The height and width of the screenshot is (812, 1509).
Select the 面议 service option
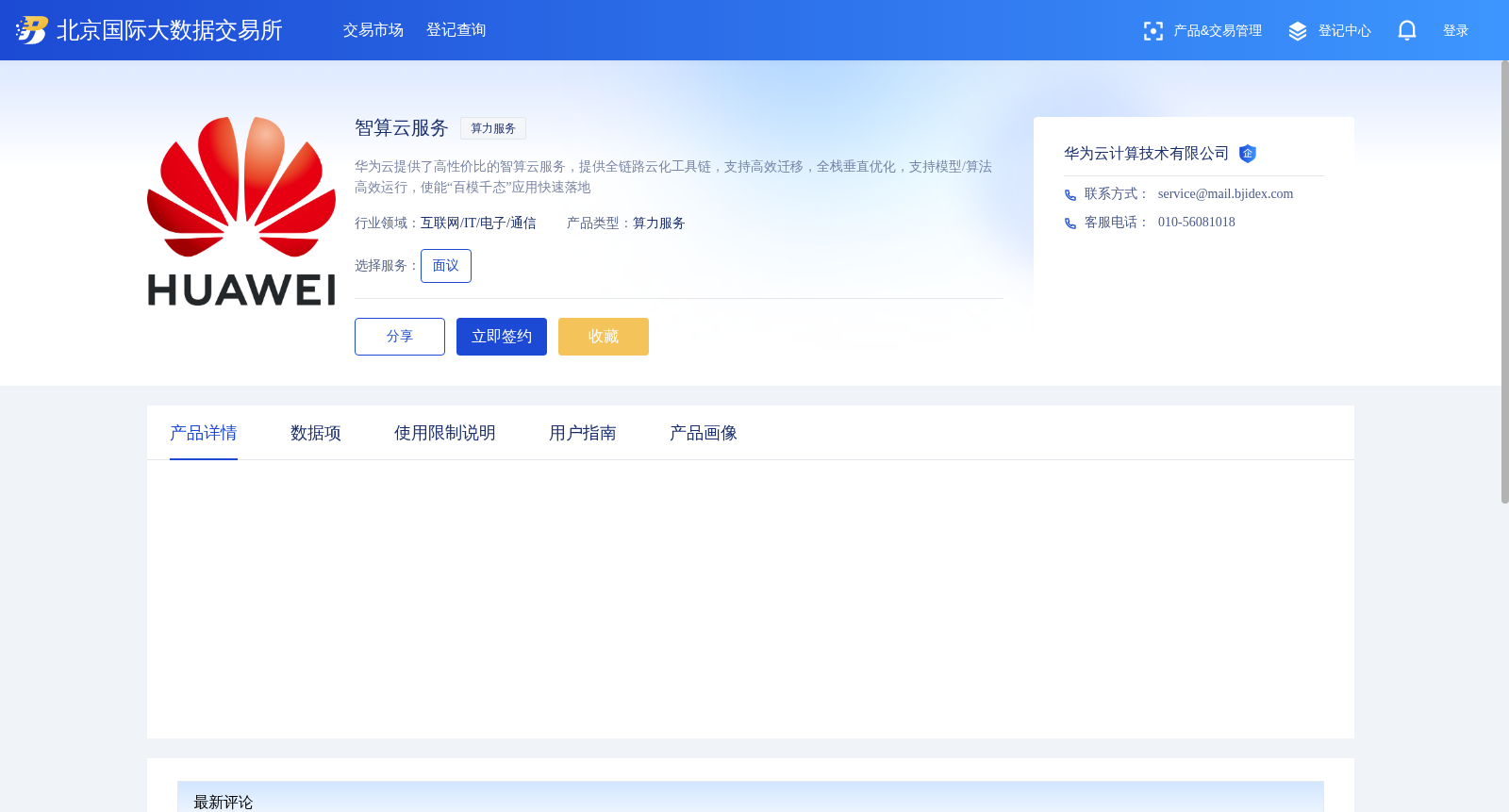(446, 266)
